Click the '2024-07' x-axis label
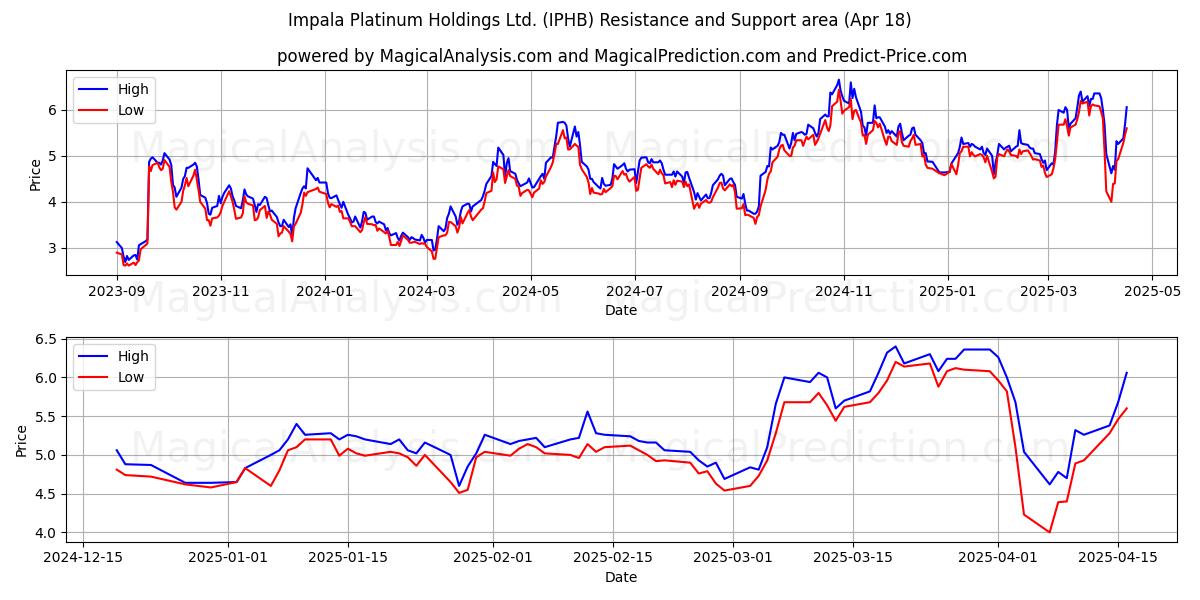Image resolution: width=1200 pixels, height=600 pixels. (x=635, y=292)
